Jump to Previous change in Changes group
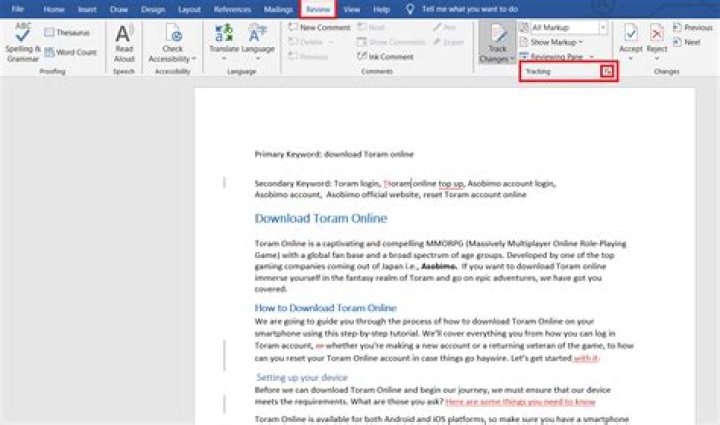The image size is (720, 425). tap(692, 28)
